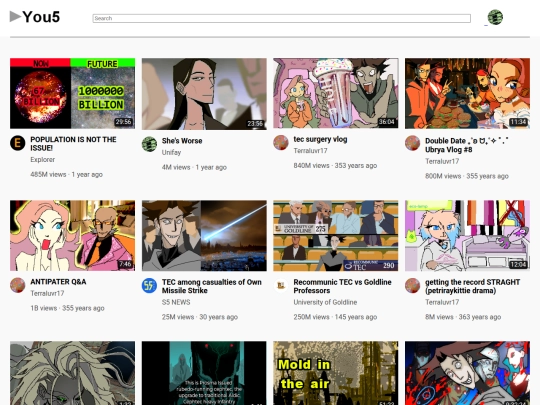Image resolution: width=540 pixels, height=405 pixels.
Task: Click '800M views · 355 years ago' text
Action: coord(467,176)
